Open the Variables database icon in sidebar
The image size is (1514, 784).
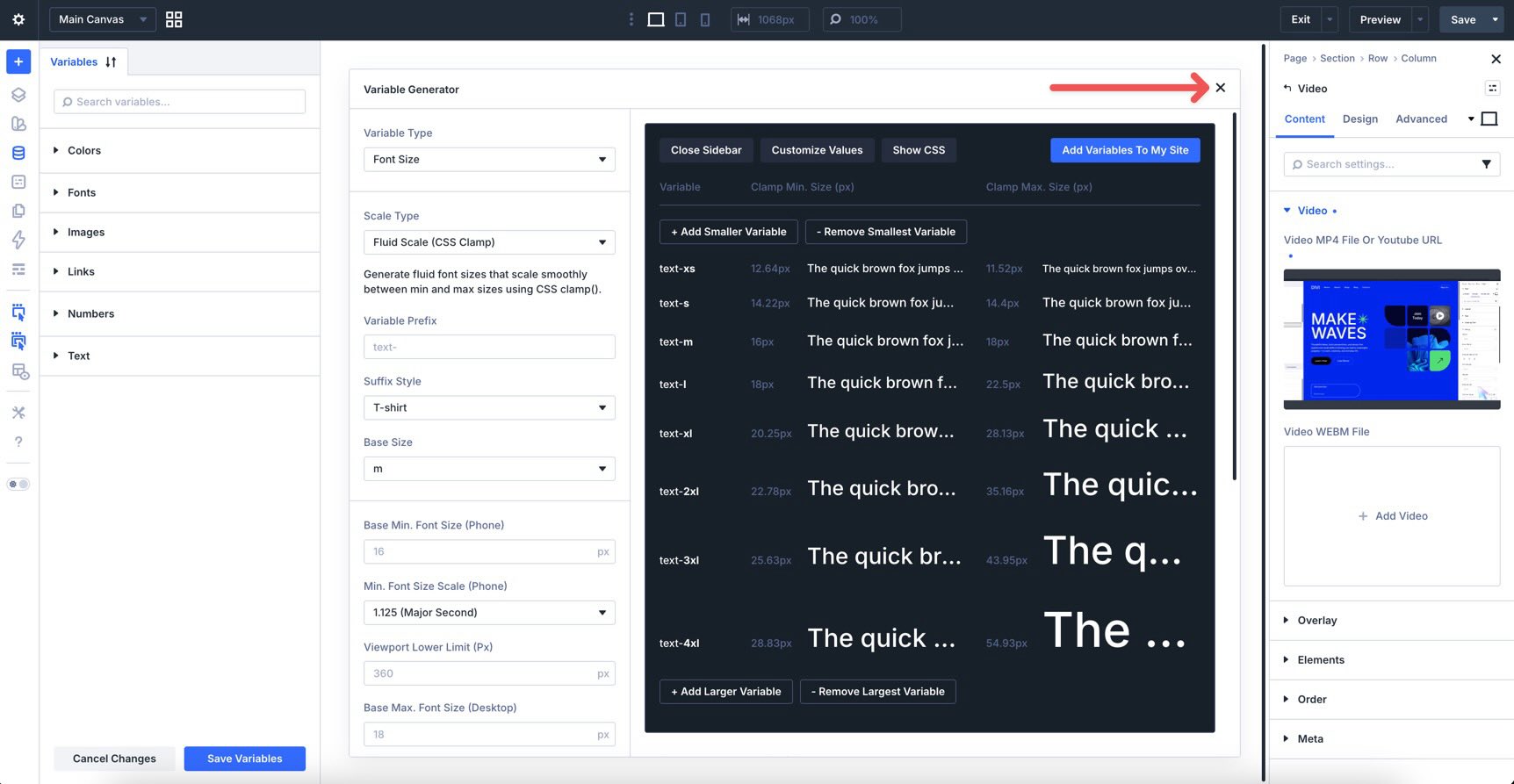pos(18,153)
